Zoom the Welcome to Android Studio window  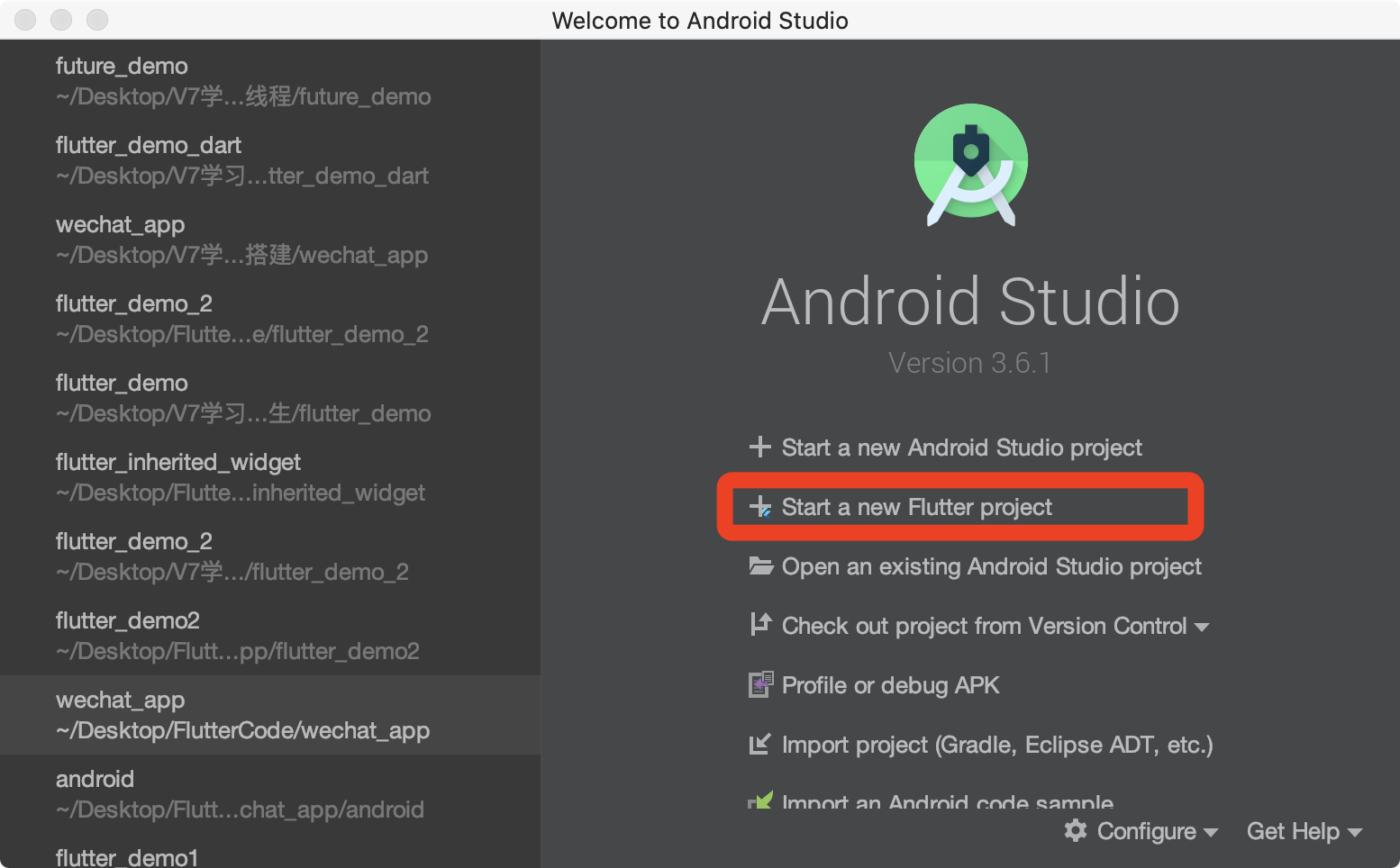97,20
